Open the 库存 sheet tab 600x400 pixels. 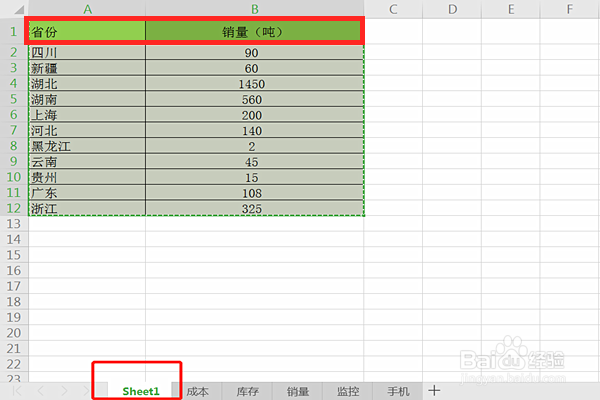click(x=248, y=391)
